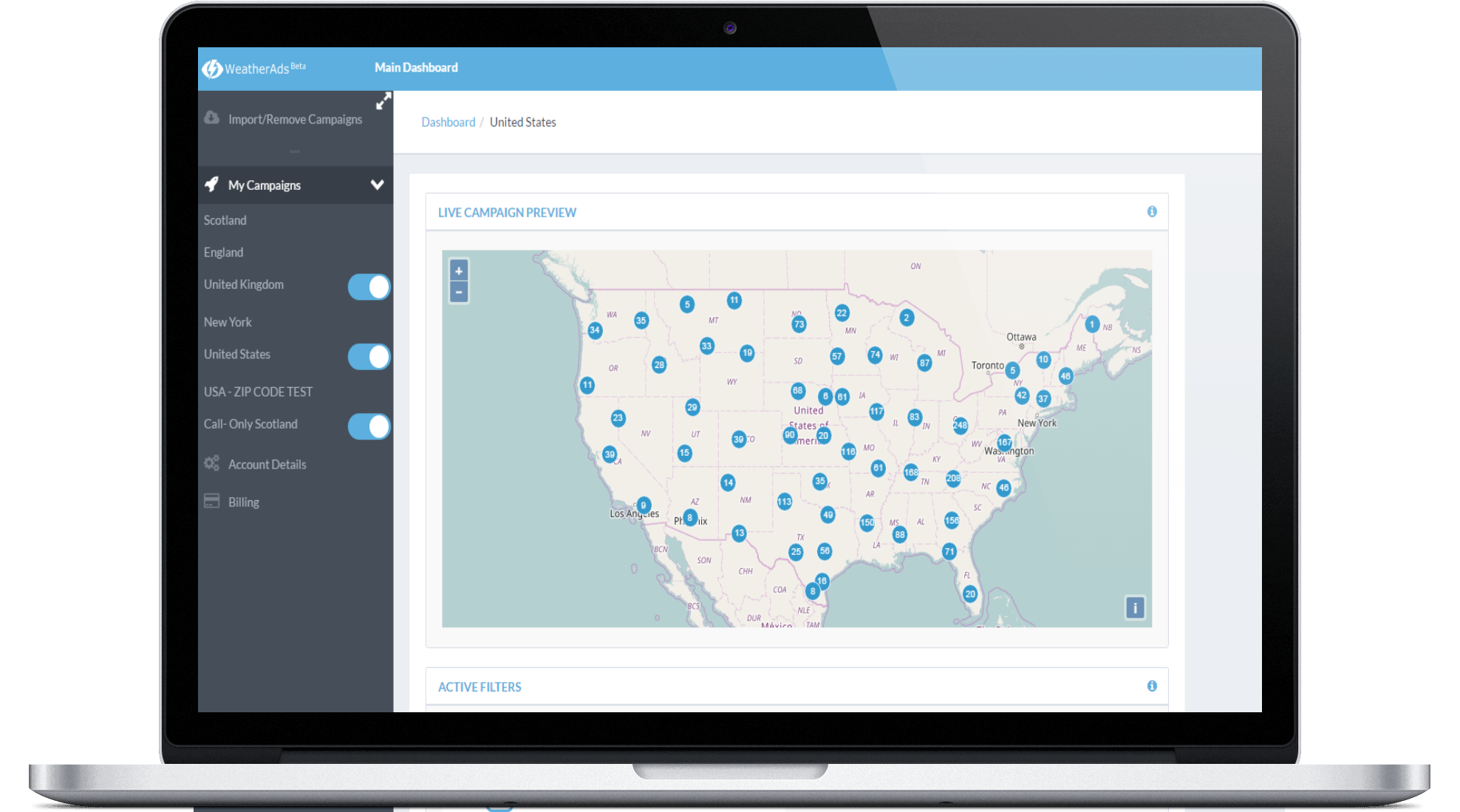Screen dimensions: 1460x812
Task: Click map cluster marker 49 in Texas
Action: [x=828, y=515]
